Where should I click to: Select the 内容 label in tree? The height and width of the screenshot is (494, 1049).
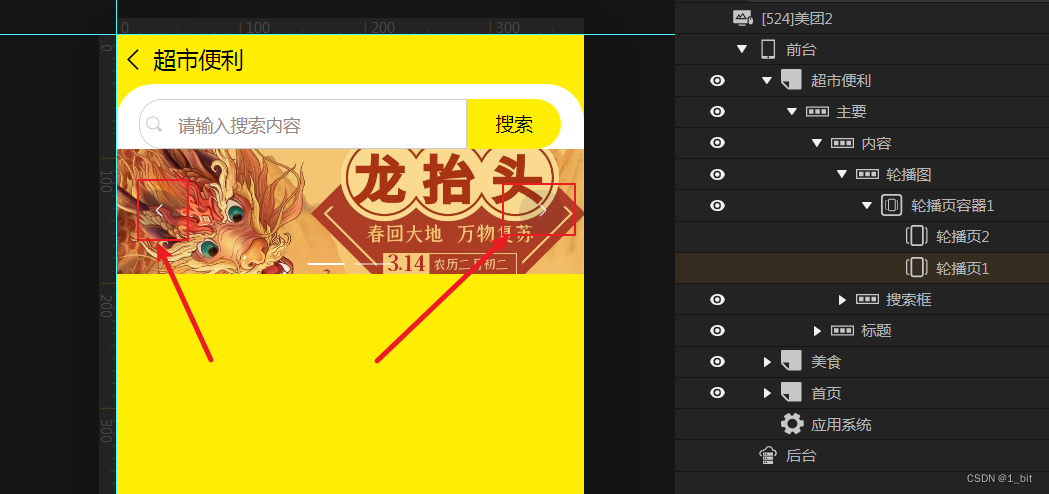click(x=876, y=143)
